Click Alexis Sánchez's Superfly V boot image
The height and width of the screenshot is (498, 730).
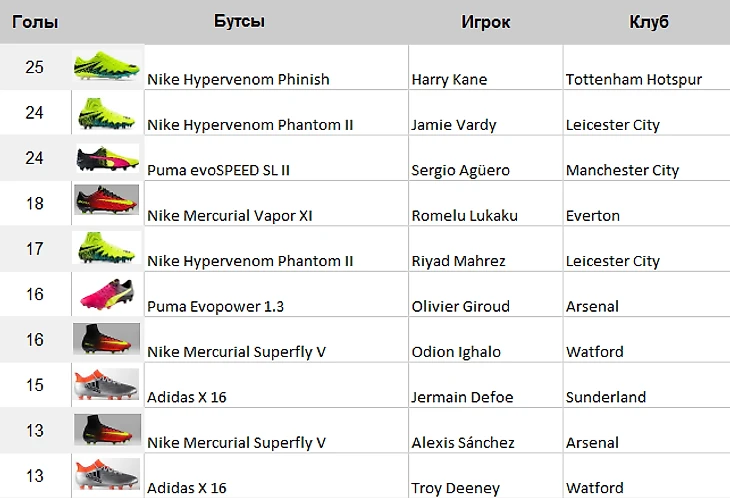pos(107,430)
